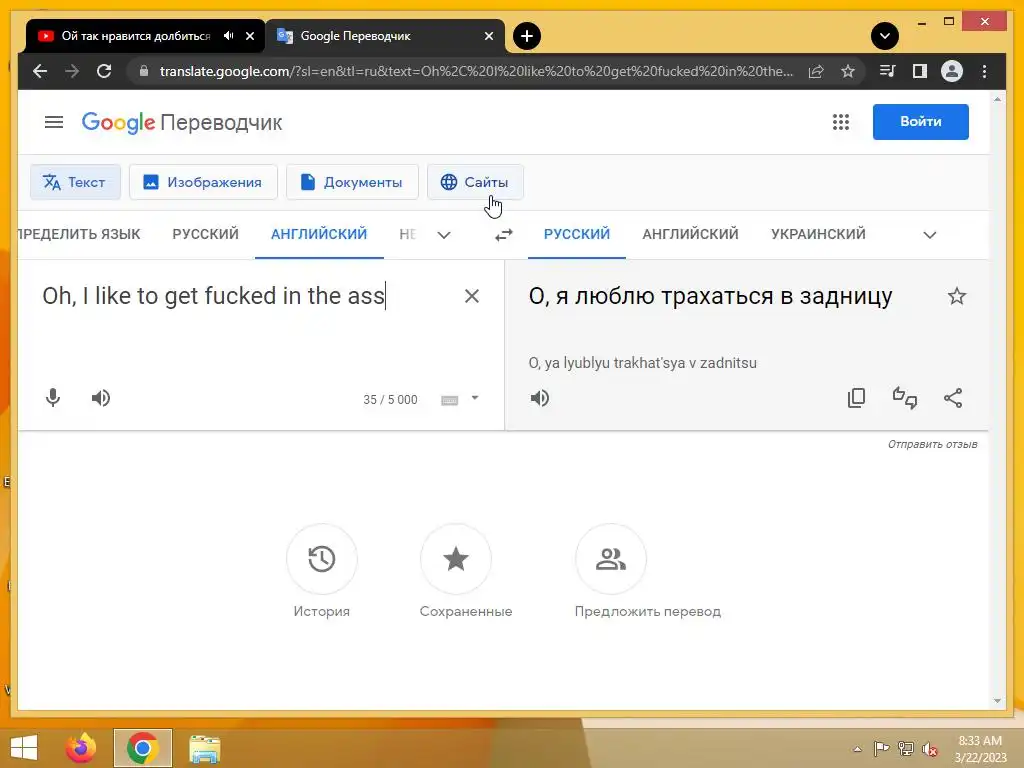Share this page from the address bar
The image size is (1024, 768).
pos(816,71)
